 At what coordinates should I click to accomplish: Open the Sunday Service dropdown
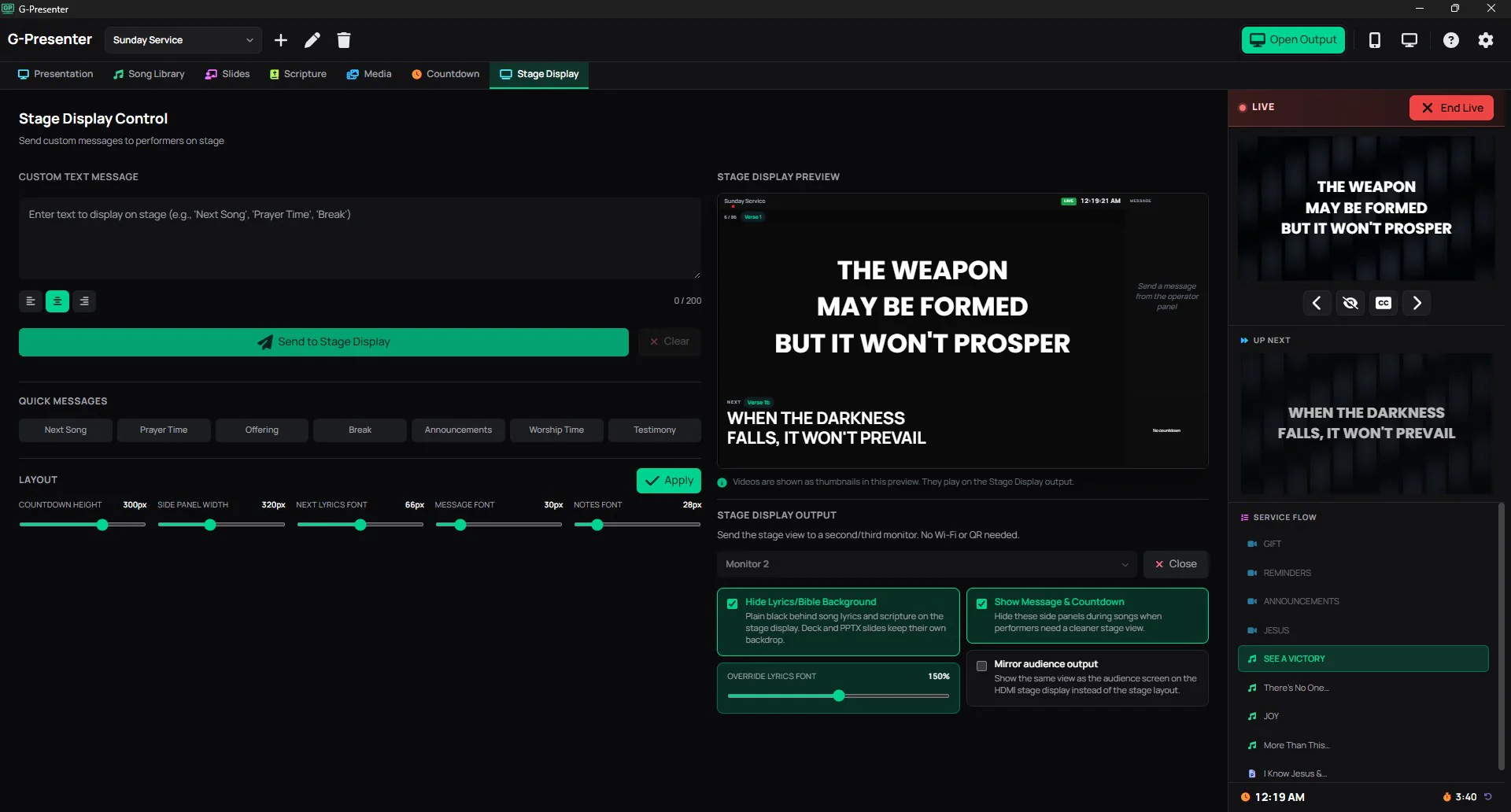(x=183, y=40)
